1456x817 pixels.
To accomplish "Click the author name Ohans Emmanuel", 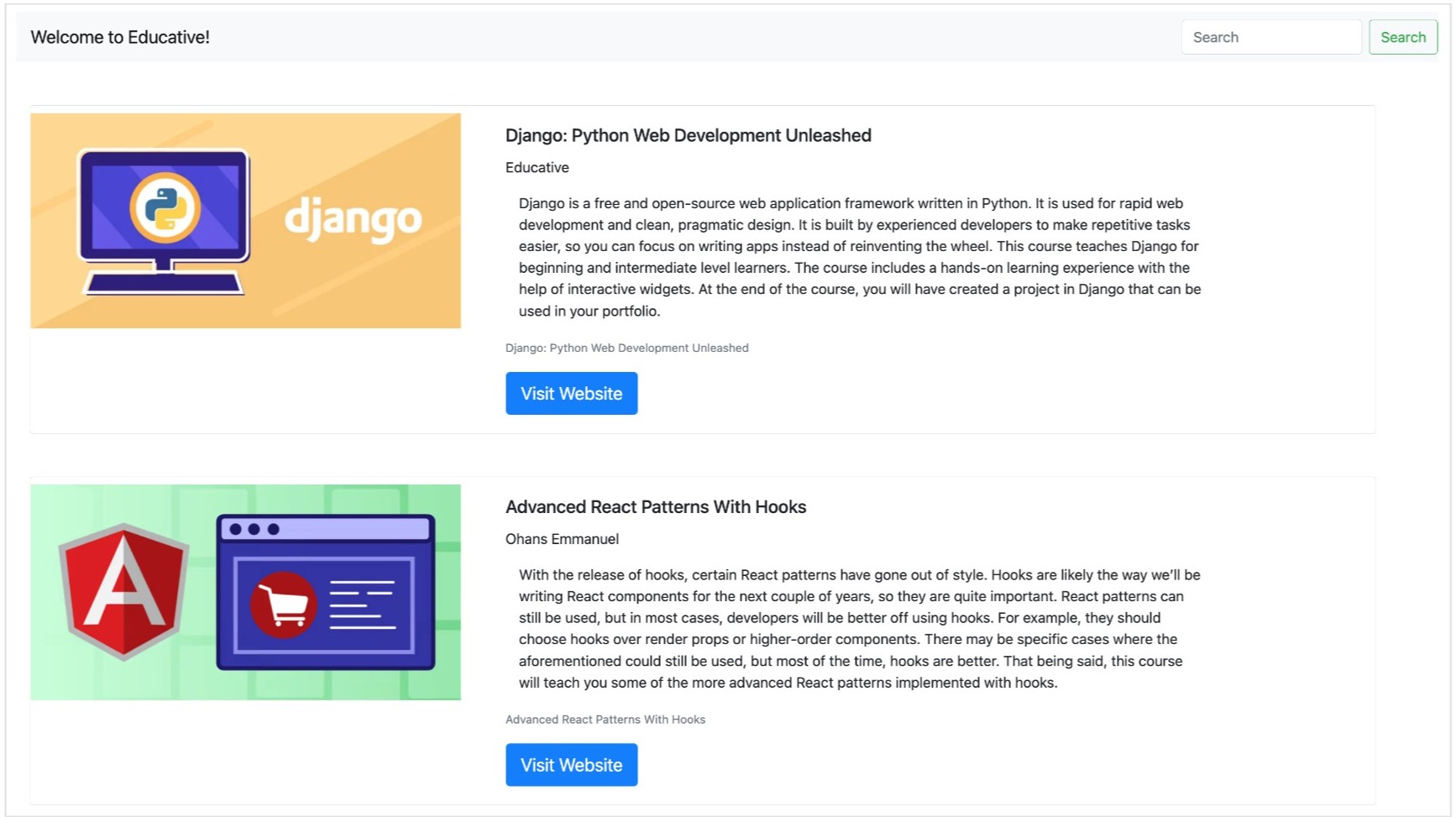I will click(562, 539).
